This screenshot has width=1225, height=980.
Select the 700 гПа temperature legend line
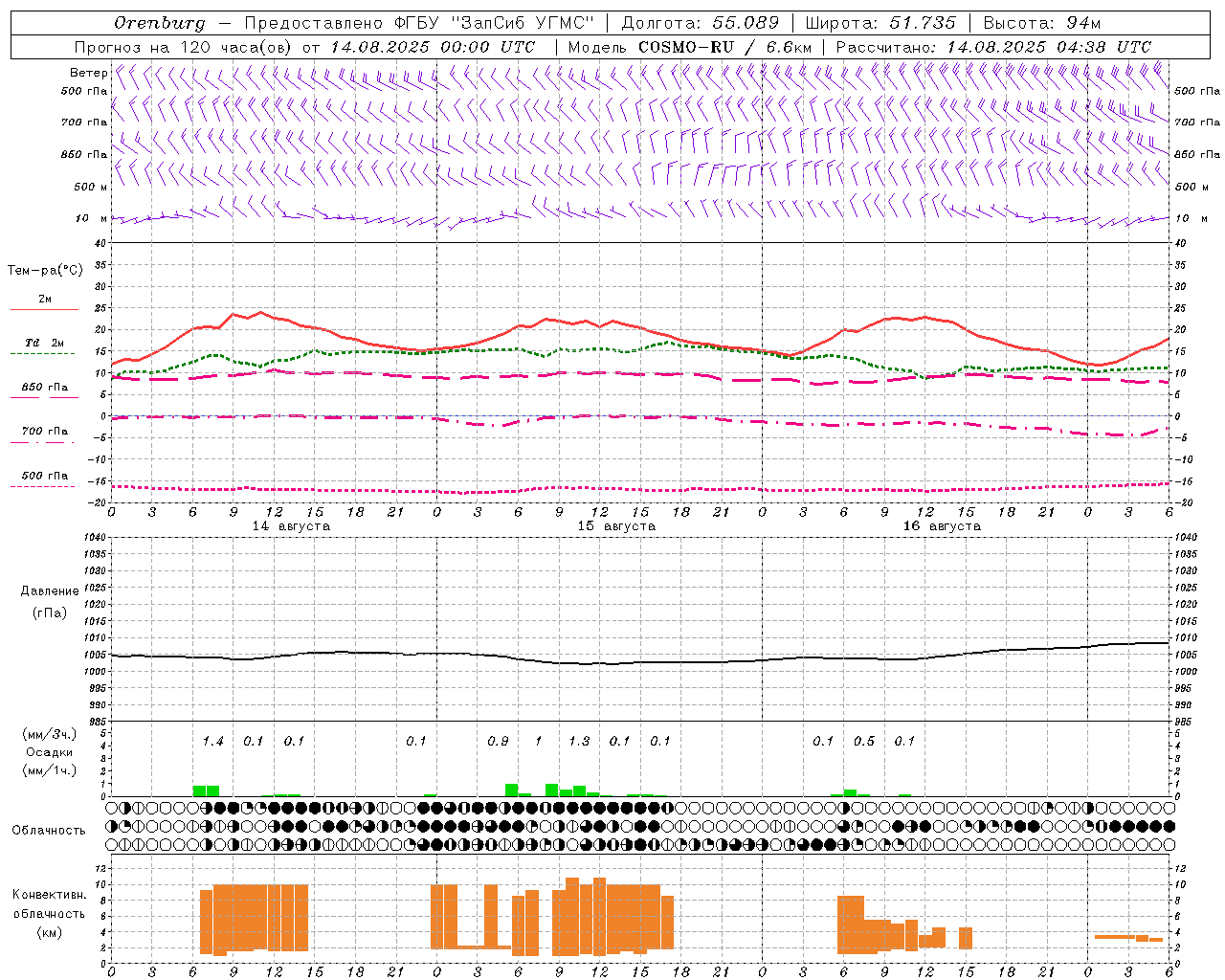44,441
